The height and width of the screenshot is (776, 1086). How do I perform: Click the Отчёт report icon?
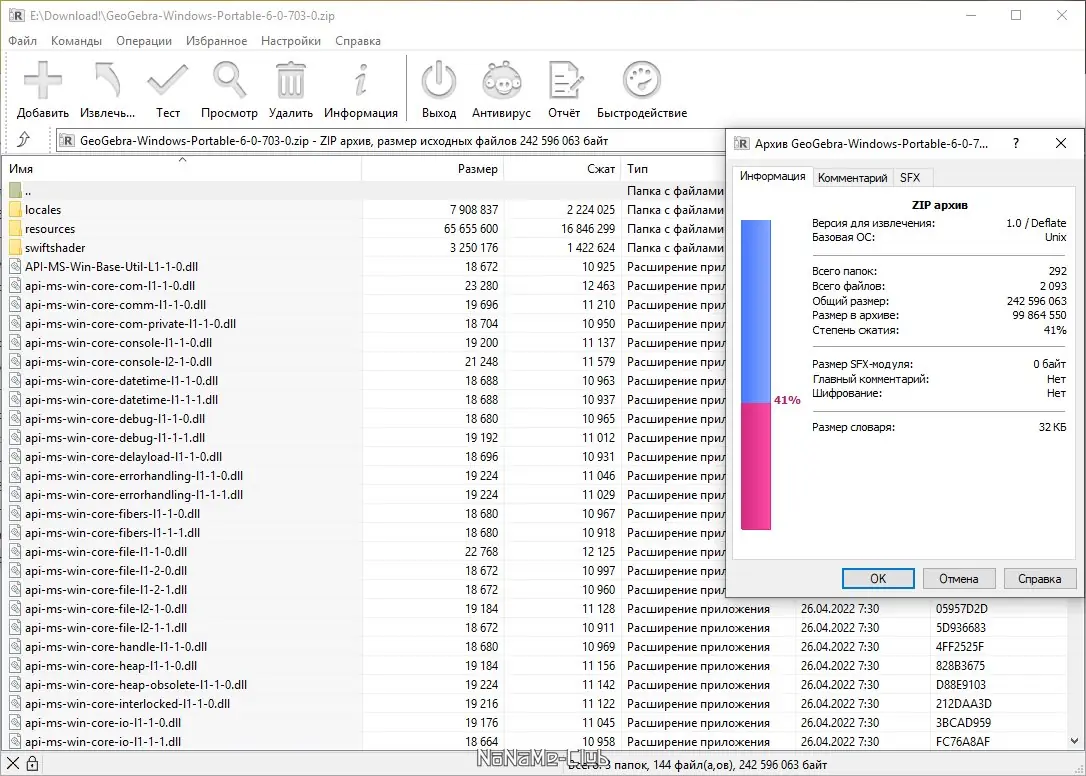pos(564,81)
